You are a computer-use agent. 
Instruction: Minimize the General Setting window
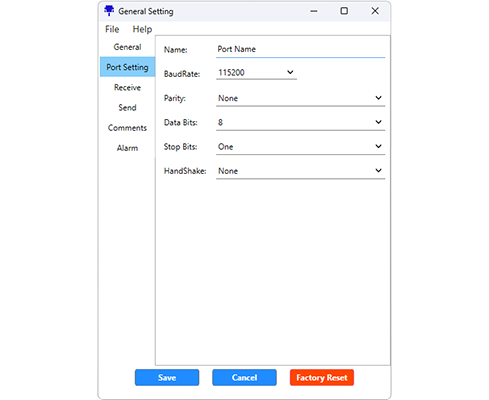pyautogui.click(x=314, y=11)
